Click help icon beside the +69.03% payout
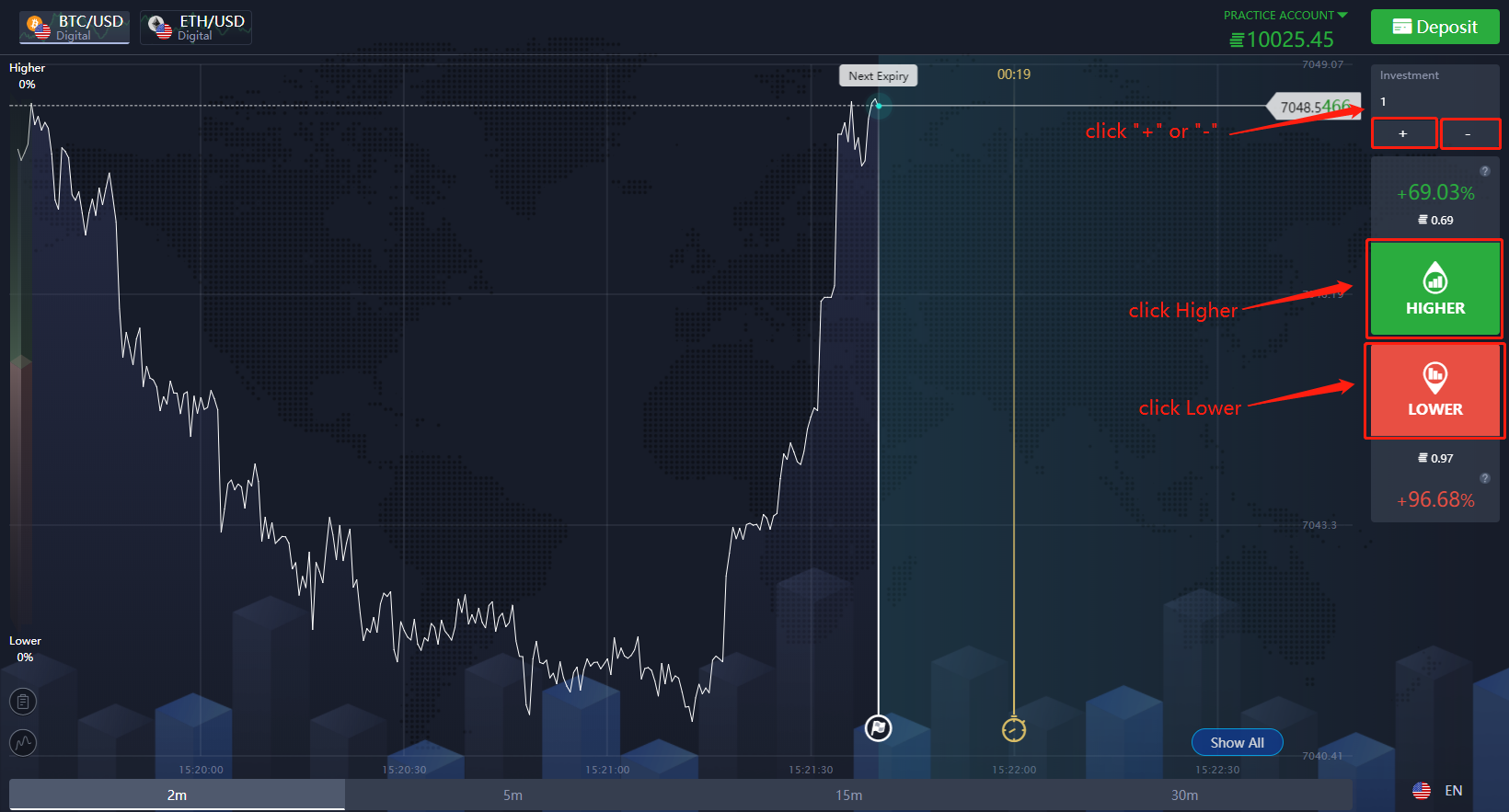 [1484, 171]
